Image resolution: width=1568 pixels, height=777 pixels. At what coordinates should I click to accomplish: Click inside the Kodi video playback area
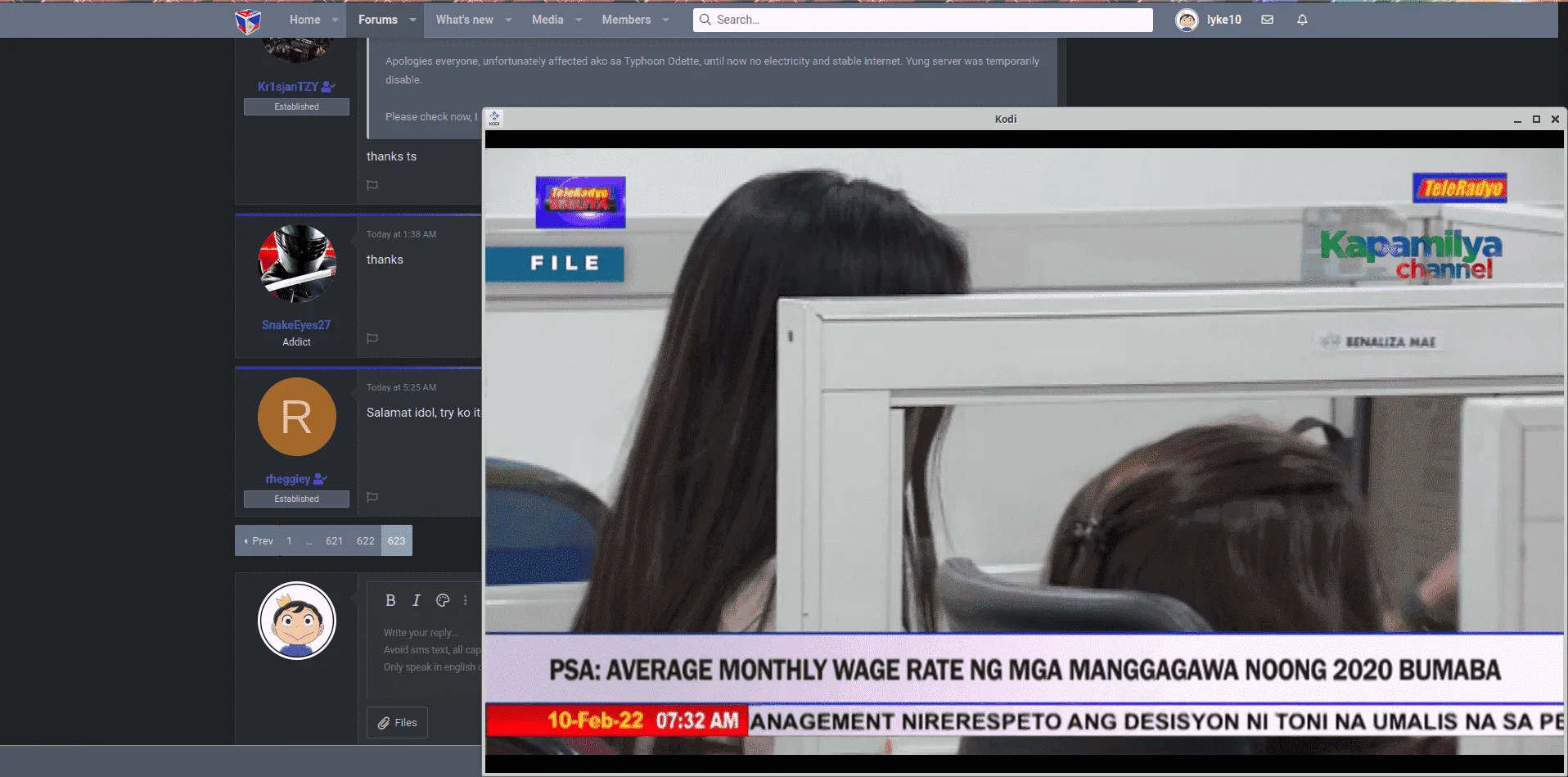tap(1024, 452)
